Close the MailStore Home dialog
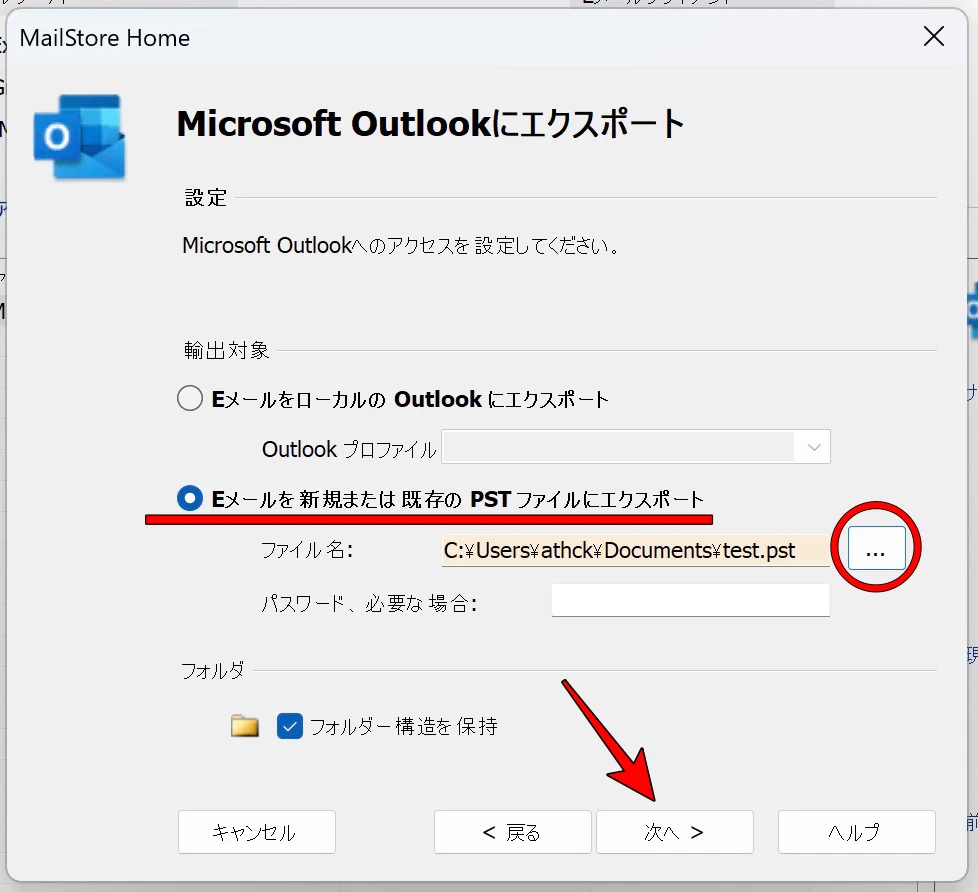 933,38
